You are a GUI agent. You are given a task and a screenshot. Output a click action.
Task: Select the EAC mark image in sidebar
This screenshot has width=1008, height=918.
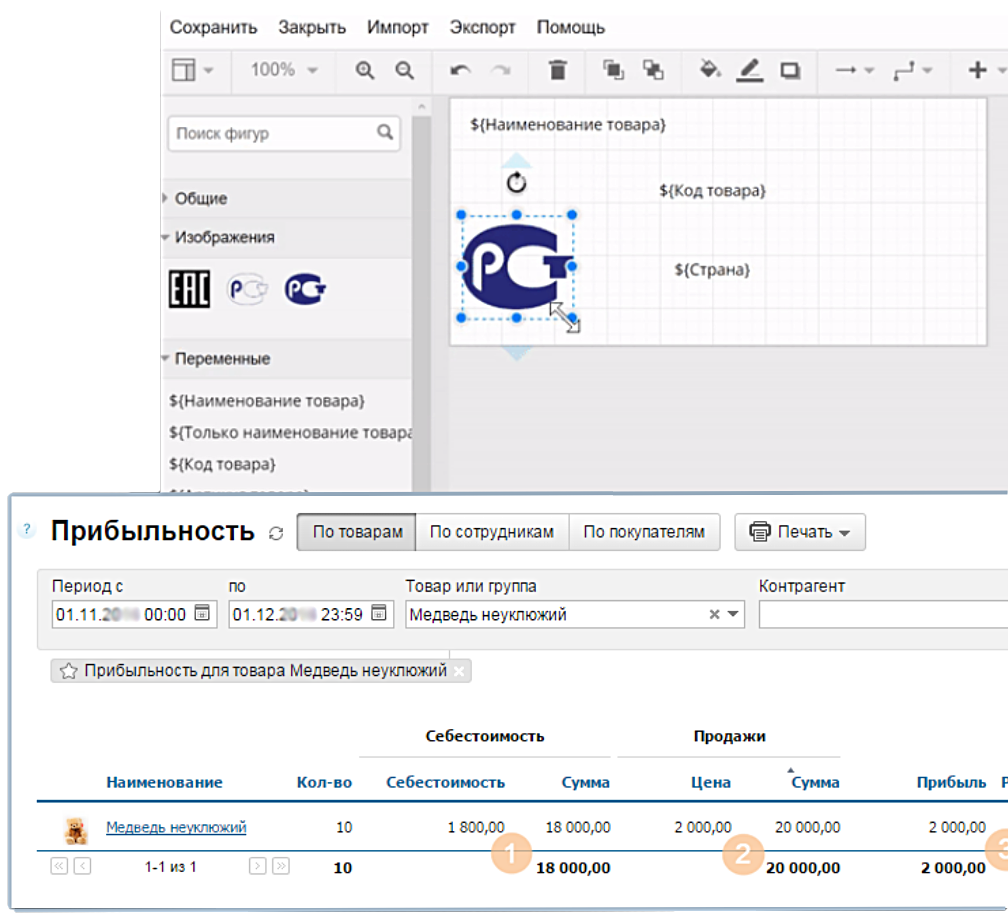pos(189,289)
